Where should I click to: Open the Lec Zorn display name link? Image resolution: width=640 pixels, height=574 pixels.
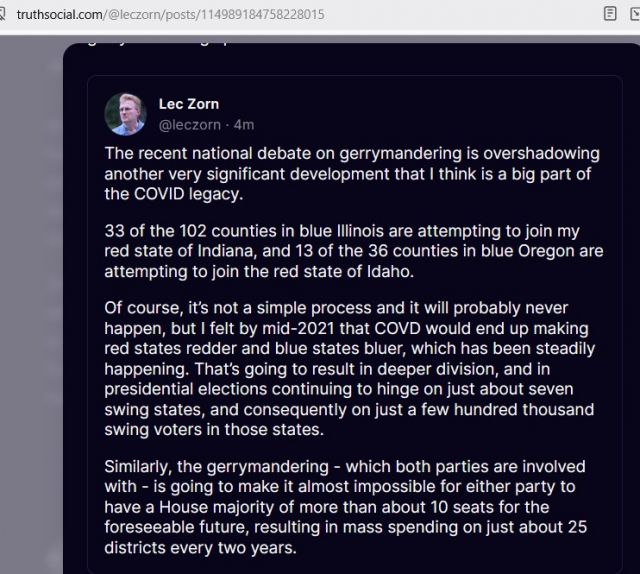pyautogui.click(x=189, y=104)
